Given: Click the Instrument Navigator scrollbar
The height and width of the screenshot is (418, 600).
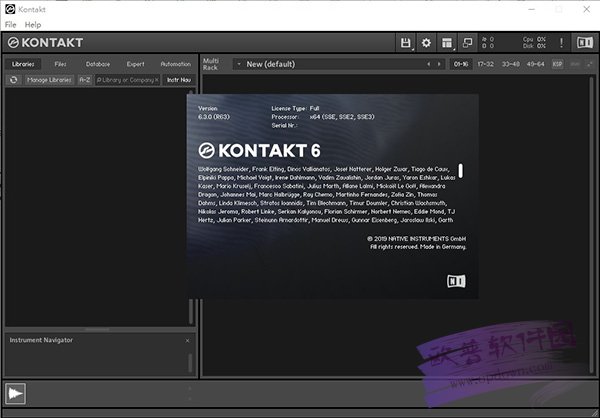Looking at the screenshot, I should [x=190, y=362].
